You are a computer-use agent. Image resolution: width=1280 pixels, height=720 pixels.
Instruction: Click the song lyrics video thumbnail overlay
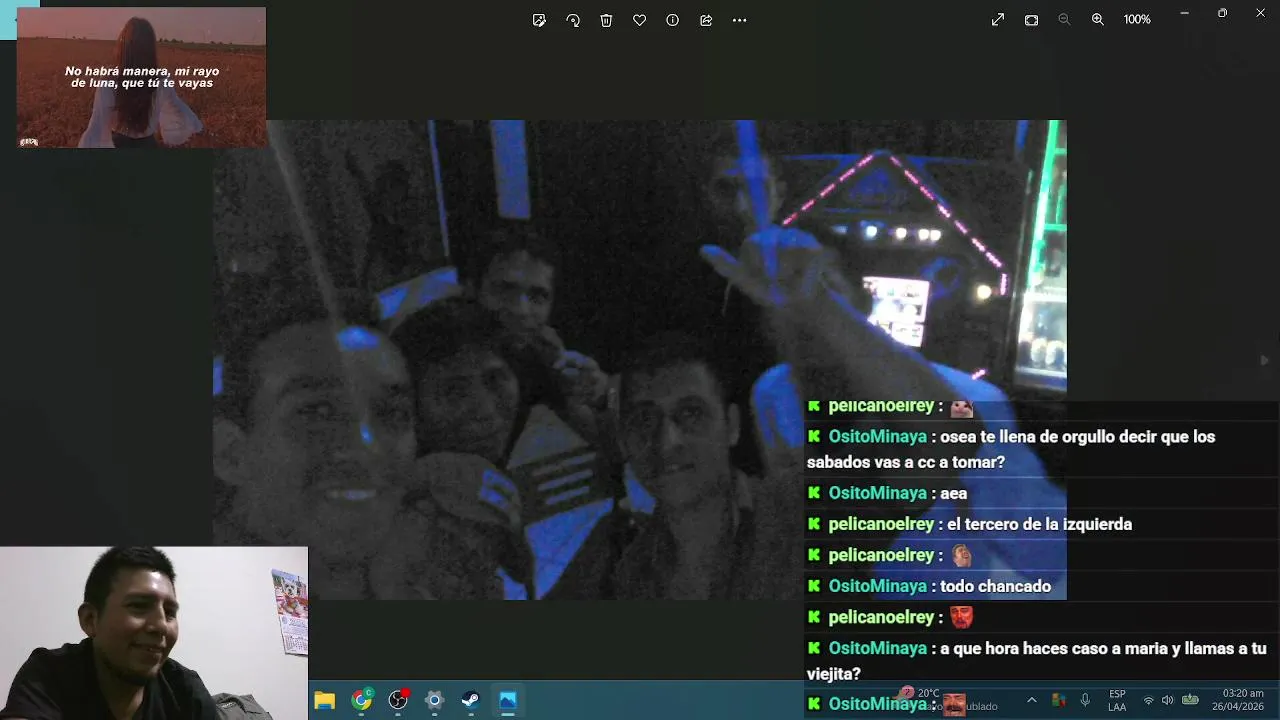[x=141, y=77]
